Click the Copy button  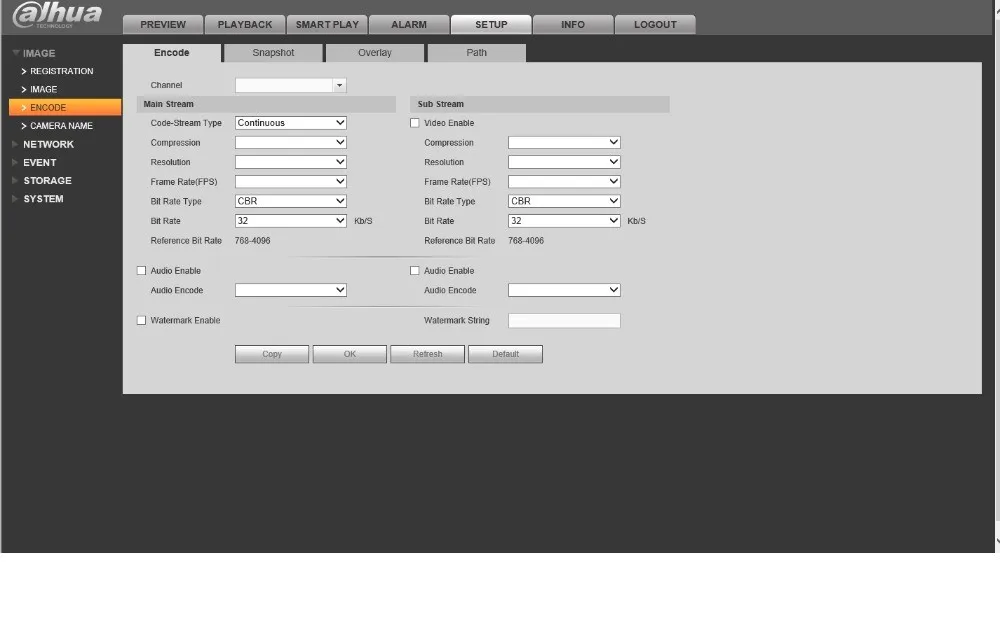pos(272,354)
